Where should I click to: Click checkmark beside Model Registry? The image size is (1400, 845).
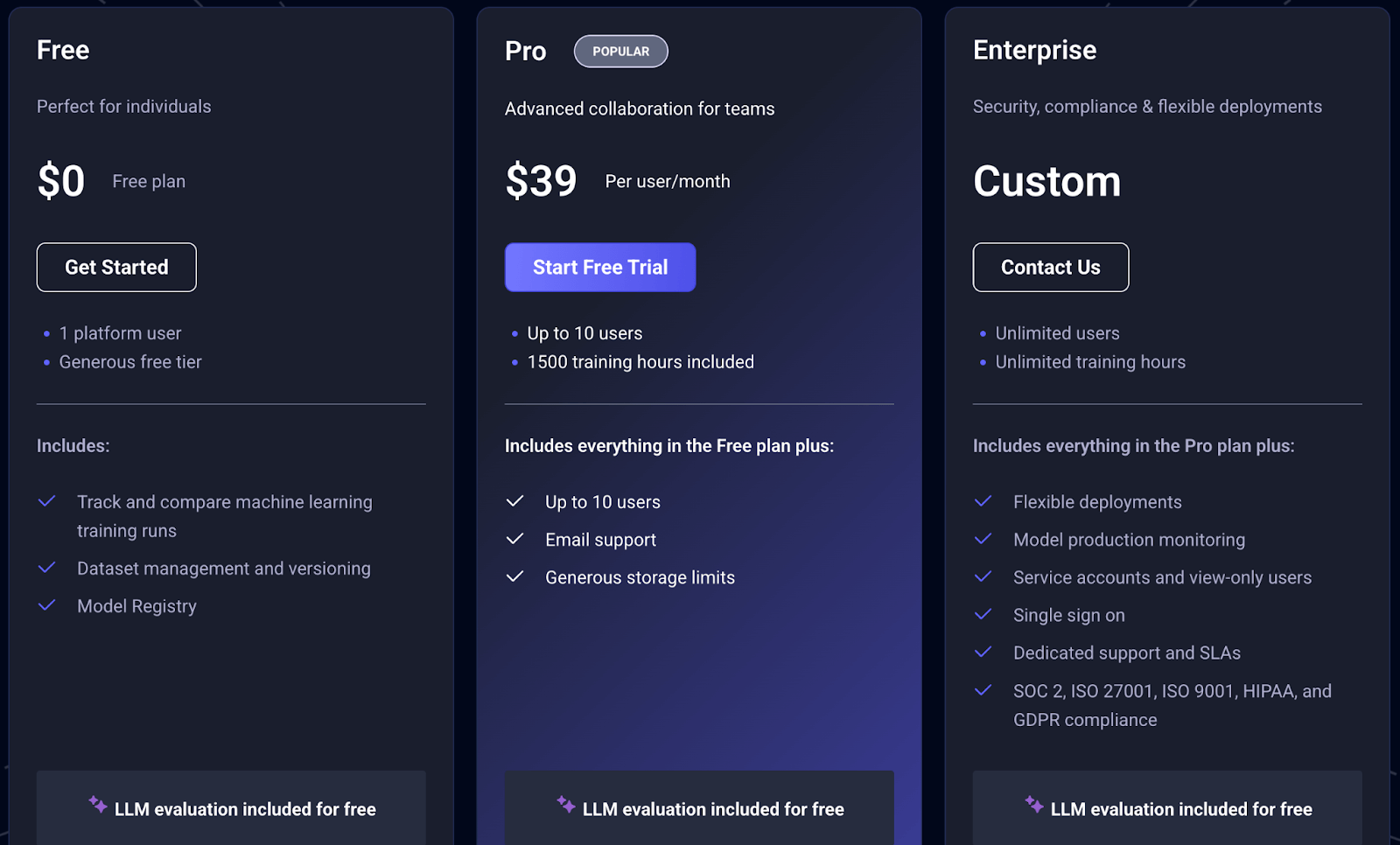coord(47,605)
